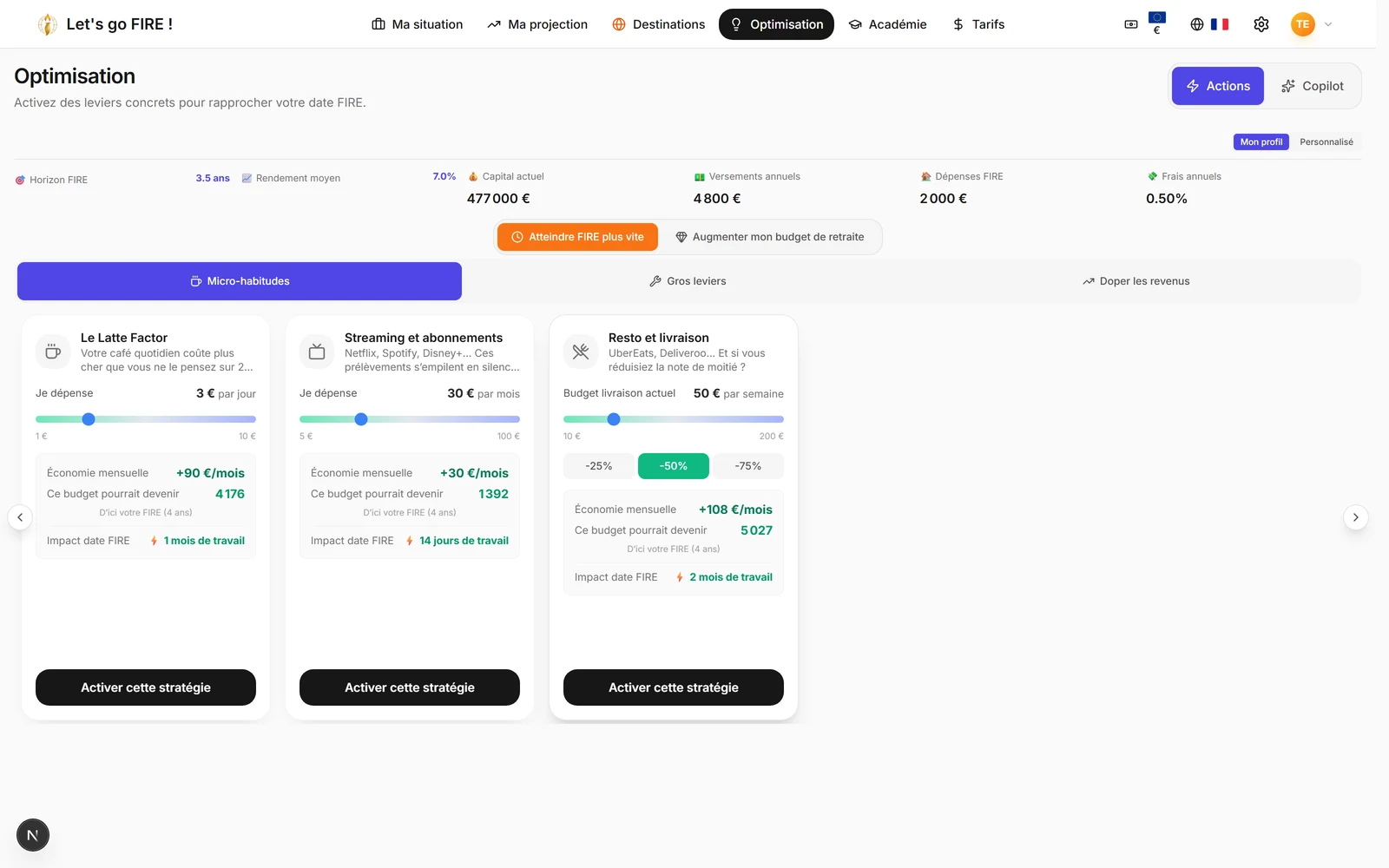Click the 3.5 ans horizon value
The image size is (1389, 868).
[213, 178]
